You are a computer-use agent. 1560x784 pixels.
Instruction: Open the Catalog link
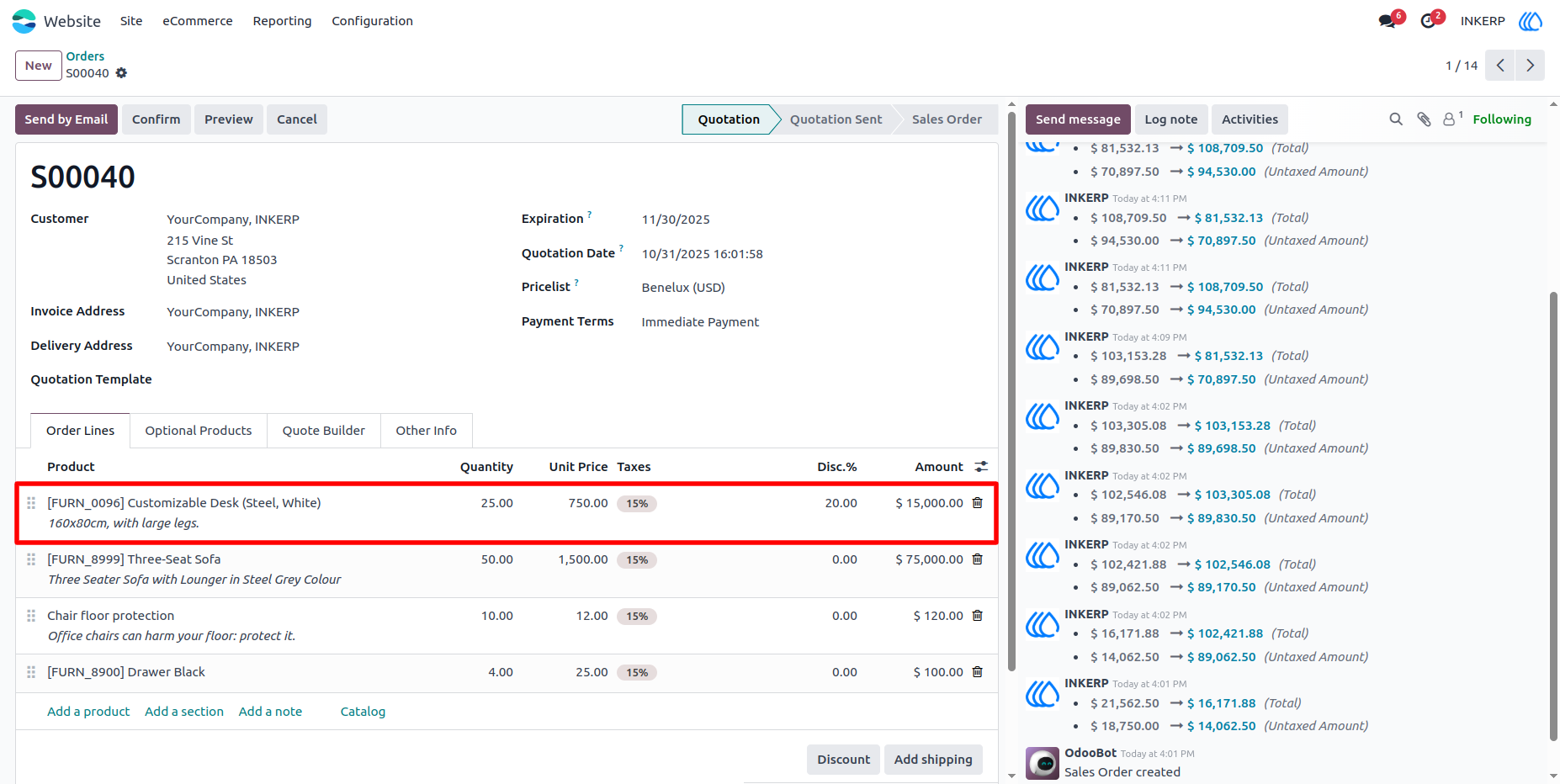pyautogui.click(x=363, y=712)
